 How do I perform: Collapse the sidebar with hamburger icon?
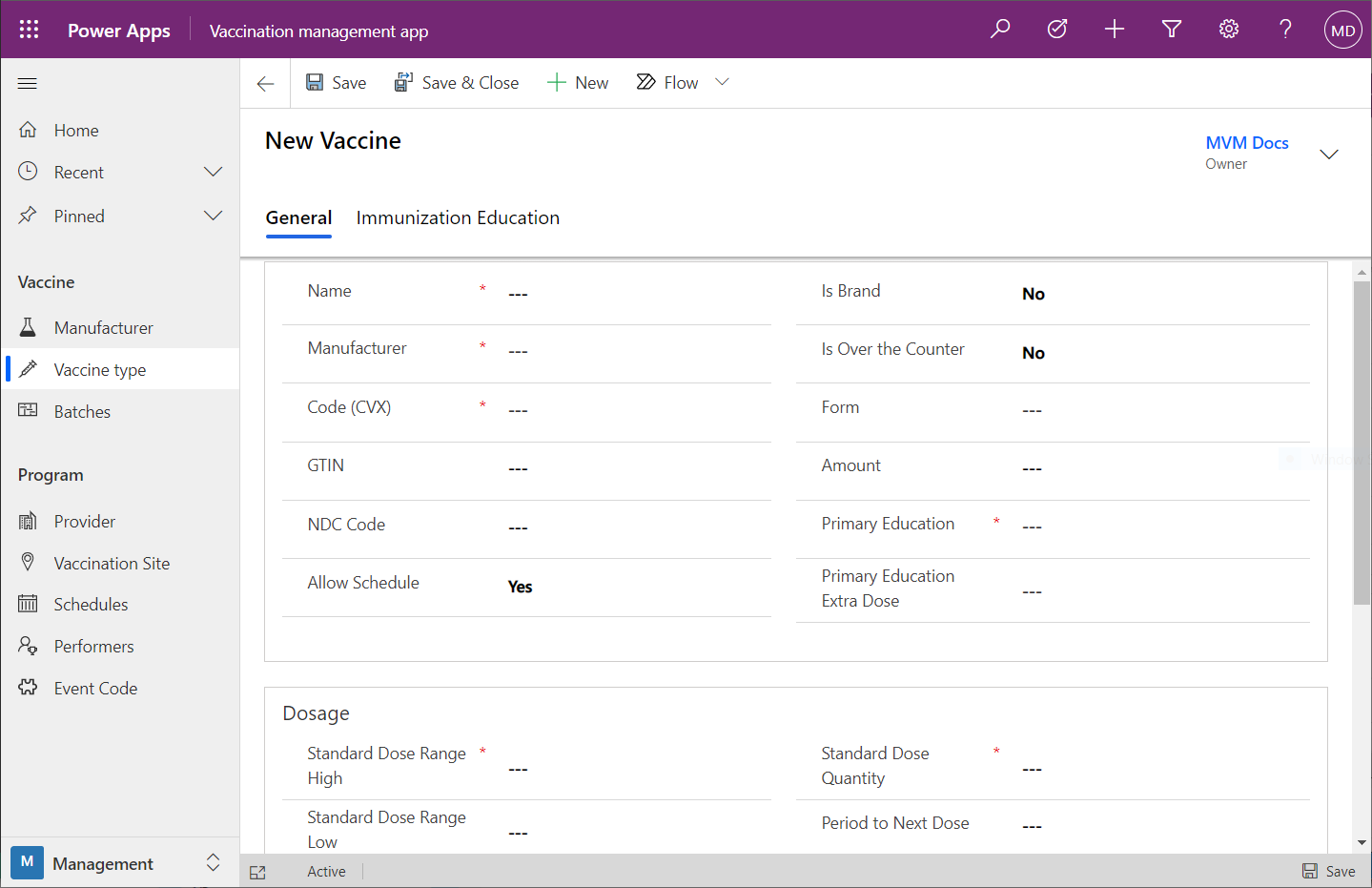point(28,84)
